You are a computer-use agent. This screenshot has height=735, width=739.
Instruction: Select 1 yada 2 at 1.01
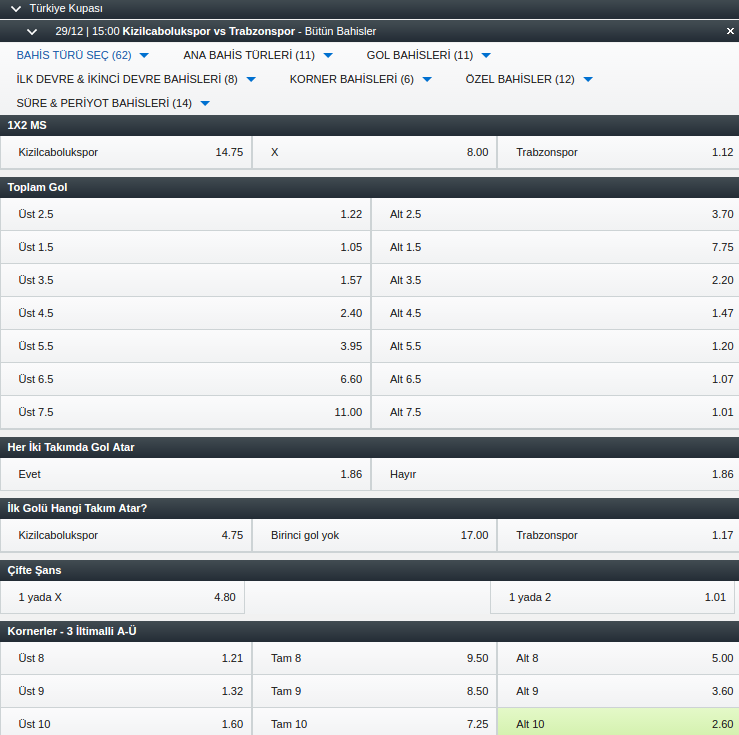[x=612, y=597]
